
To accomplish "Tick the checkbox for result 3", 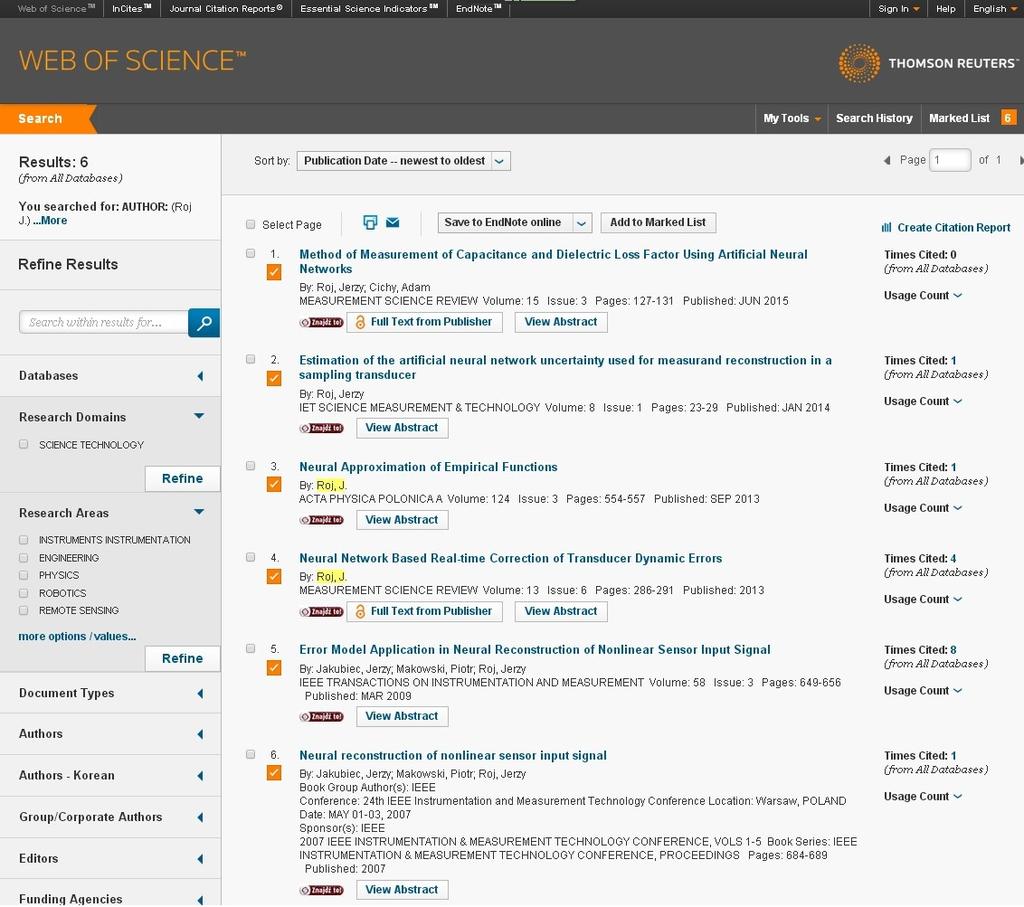I will point(251,466).
